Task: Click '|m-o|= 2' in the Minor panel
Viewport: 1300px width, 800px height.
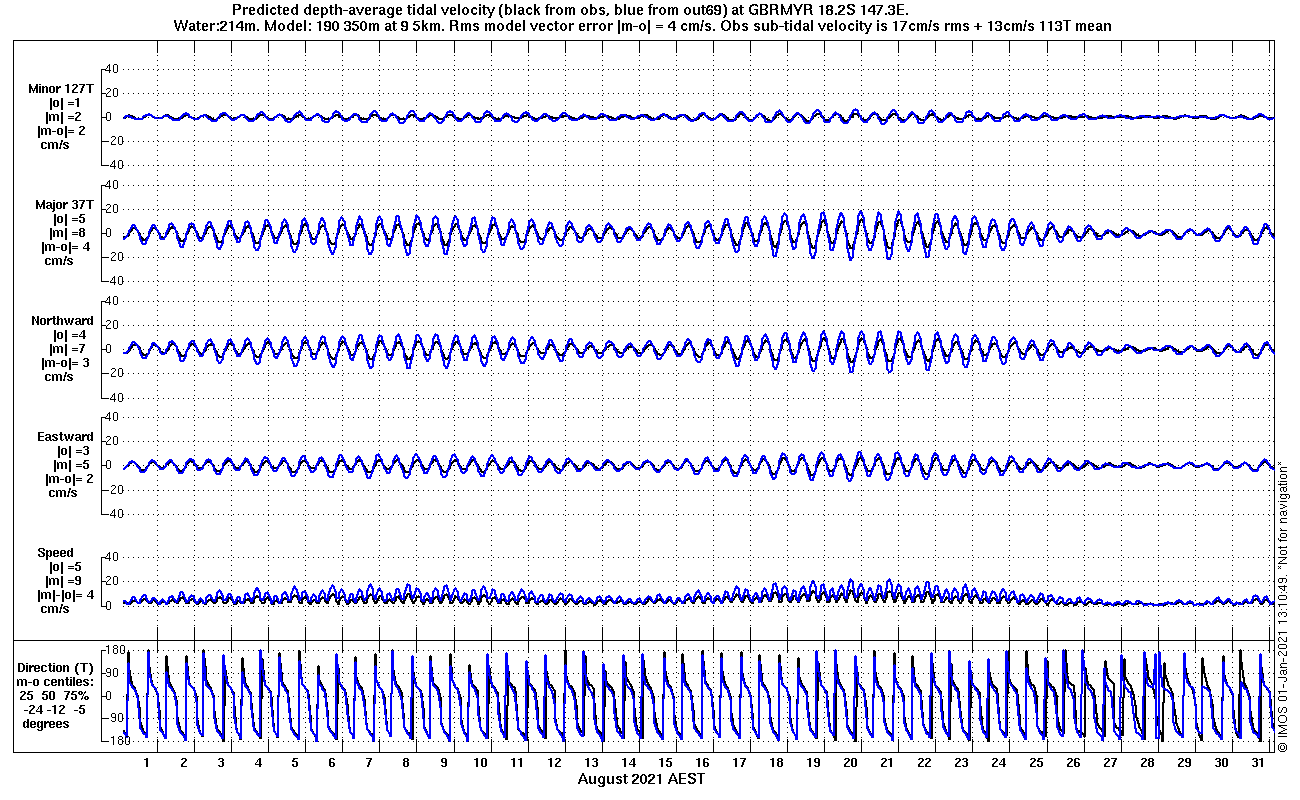Action: point(62,131)
